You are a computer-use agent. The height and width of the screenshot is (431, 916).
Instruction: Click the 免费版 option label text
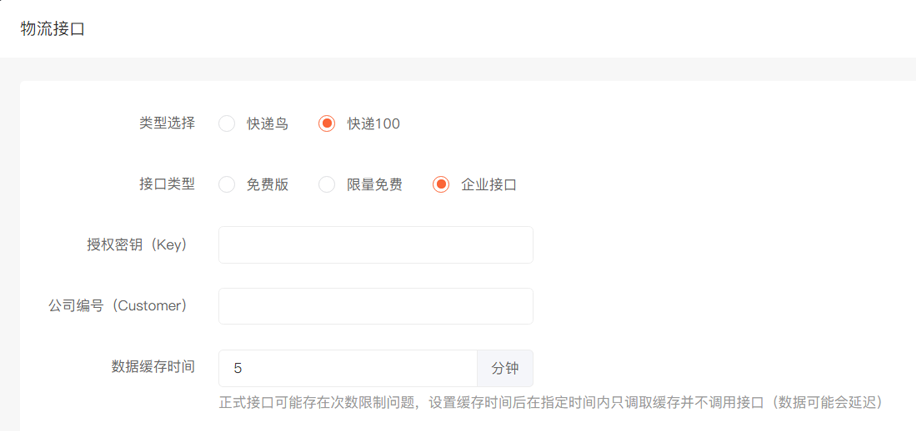click(x=268, y=185)
